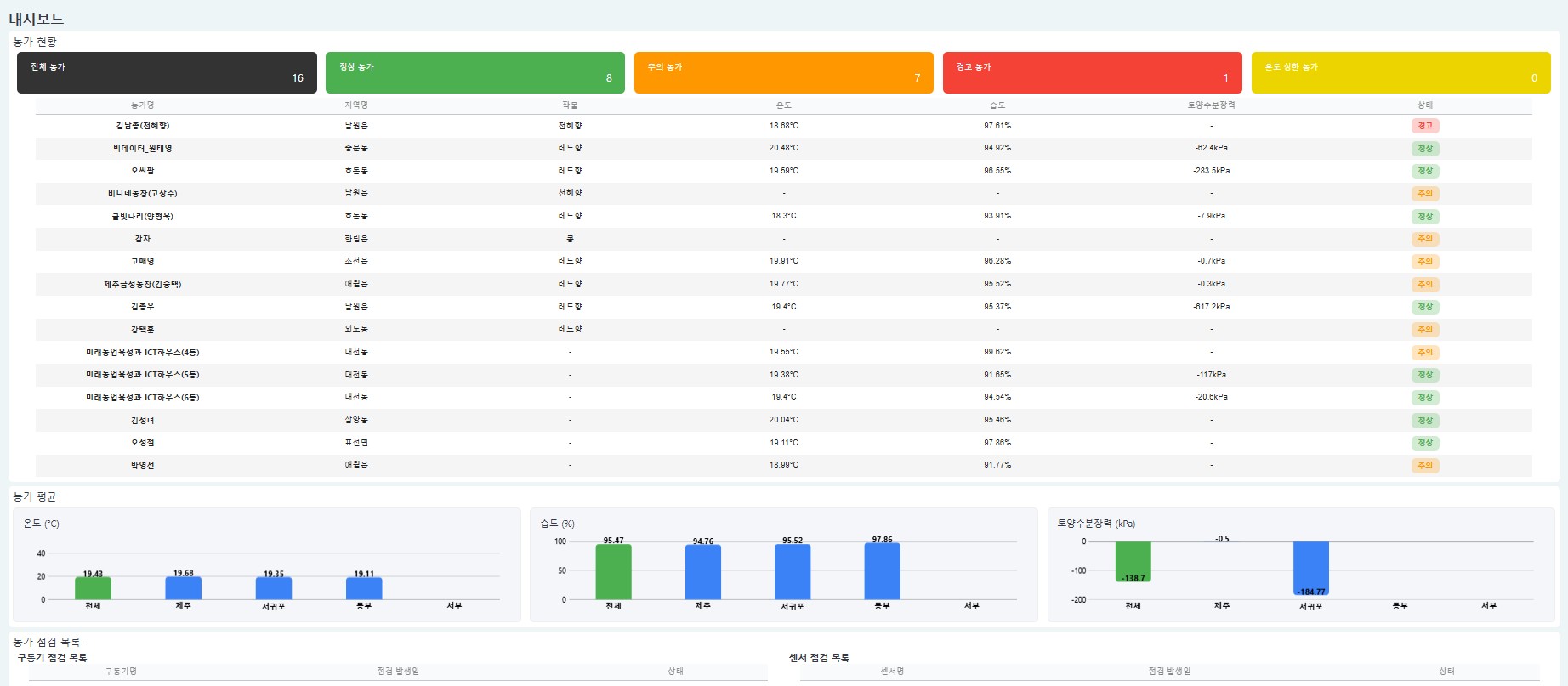
Task: Select the green 정상 농가 card
Action: pos(475,72)
